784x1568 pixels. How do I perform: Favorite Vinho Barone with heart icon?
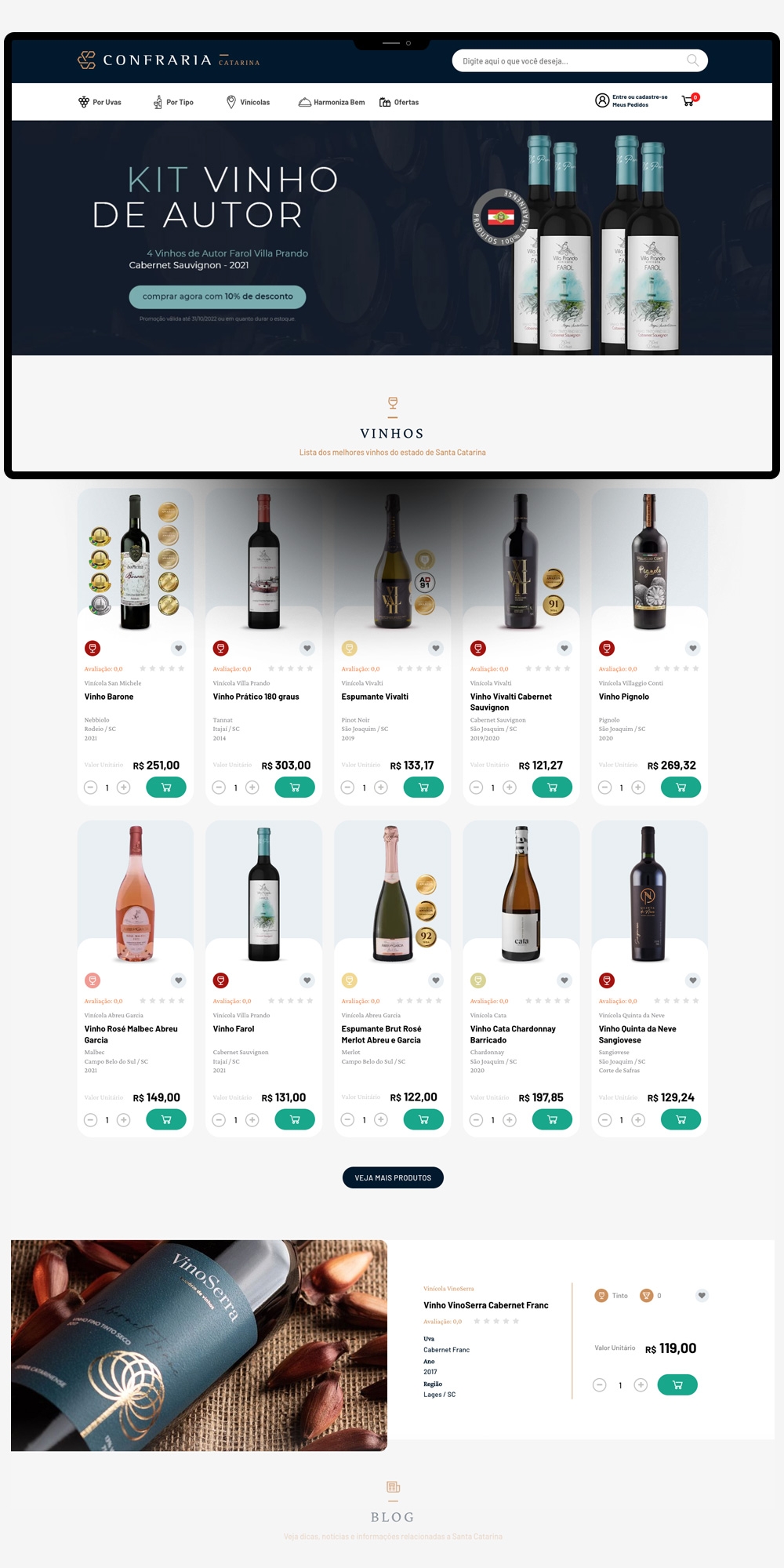point(179,648)
